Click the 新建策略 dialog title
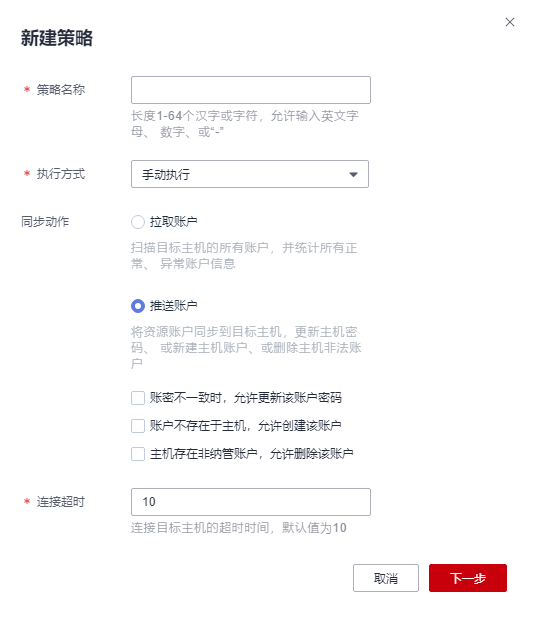 coord(57,38)
